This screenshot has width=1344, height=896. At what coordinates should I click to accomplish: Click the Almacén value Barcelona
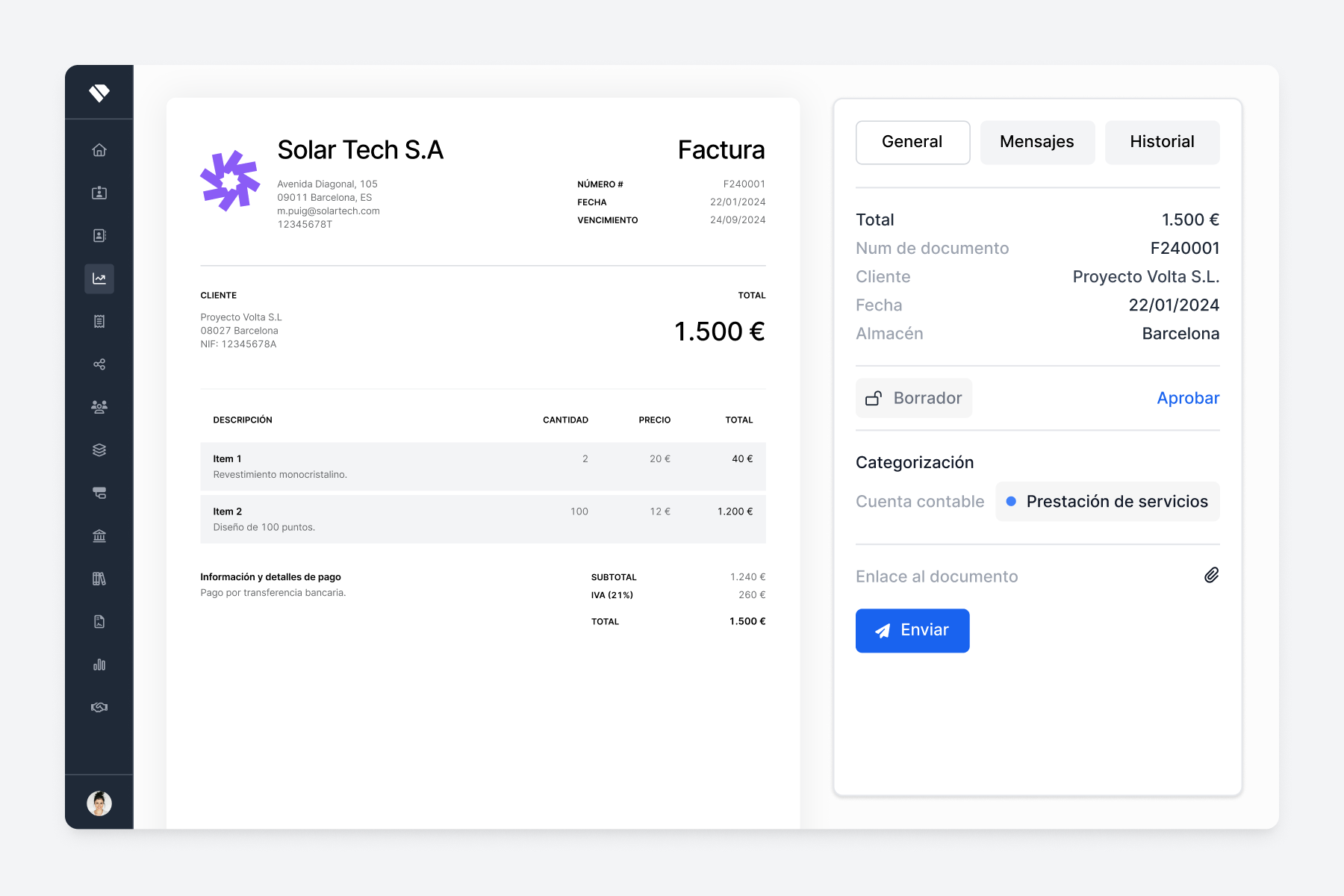[x=1180, y=334]
